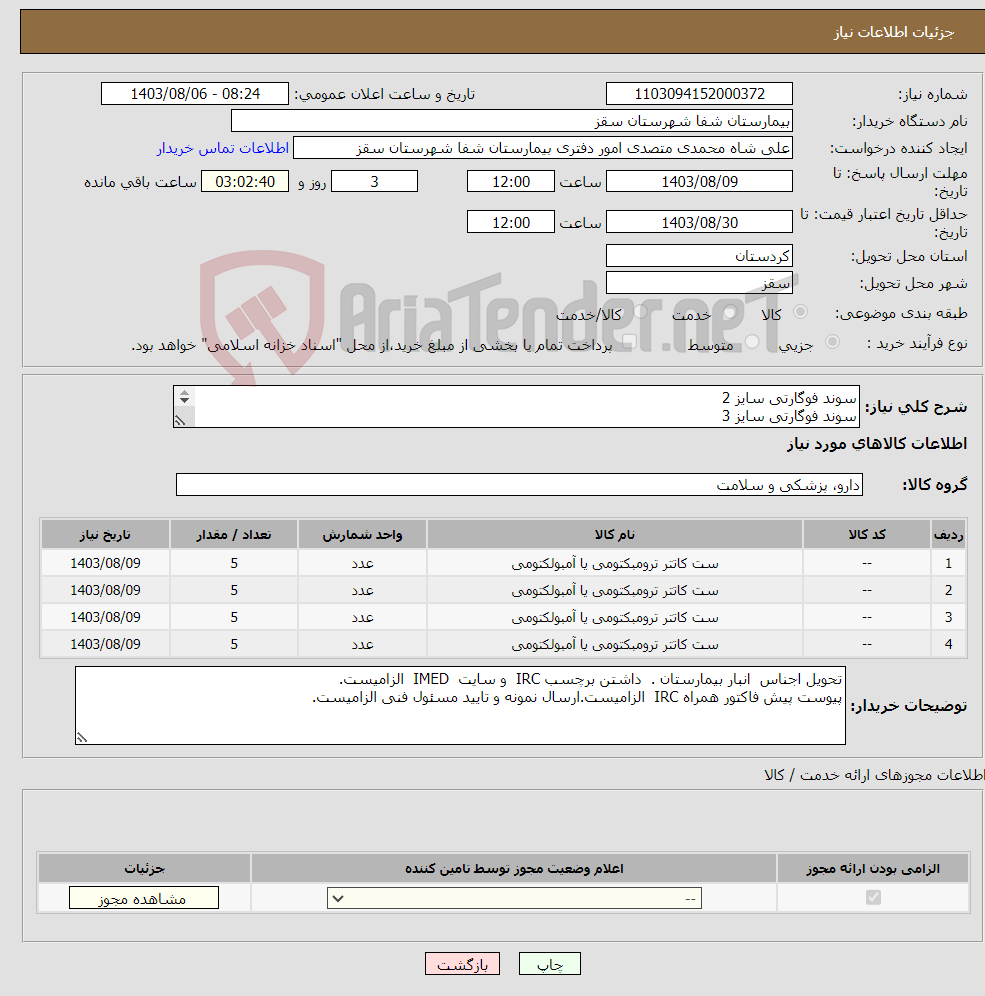Select the کالا/خدمت radio button
This screenshot has width=985, height=996.
click(x=640, y=312)
